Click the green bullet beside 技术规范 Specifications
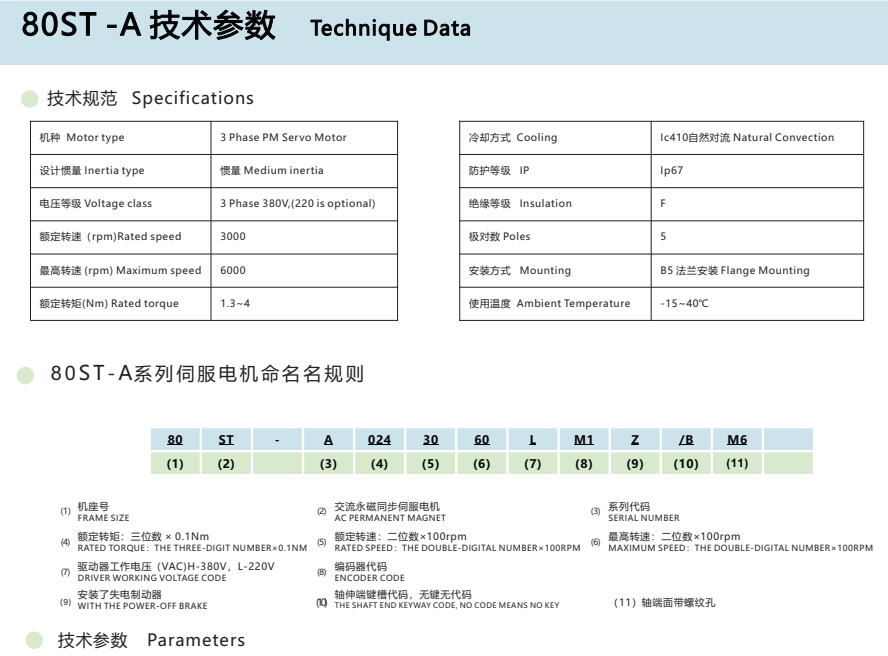The width and height of the screenshot is (888, 656). tap(29, 99)
